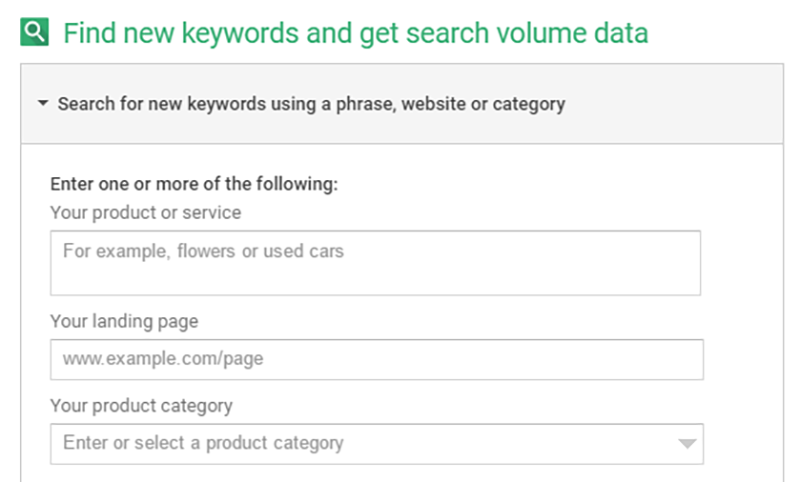800x482 pixels.
Task: Click the blank middle of the product category combo box
Action: coord(510,444)
